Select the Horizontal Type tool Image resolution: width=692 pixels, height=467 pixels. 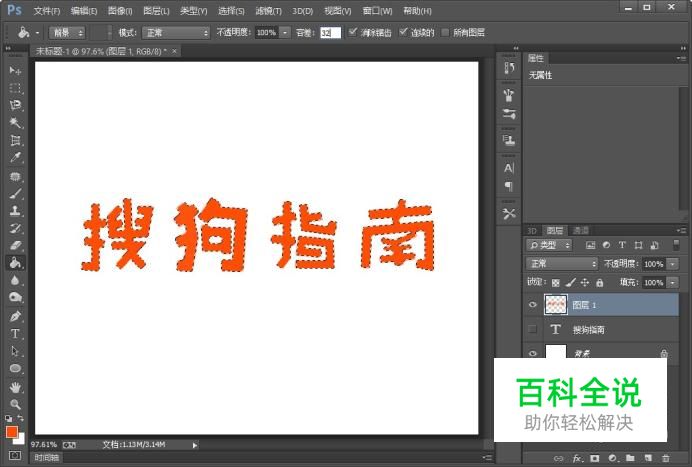[15, 334]
